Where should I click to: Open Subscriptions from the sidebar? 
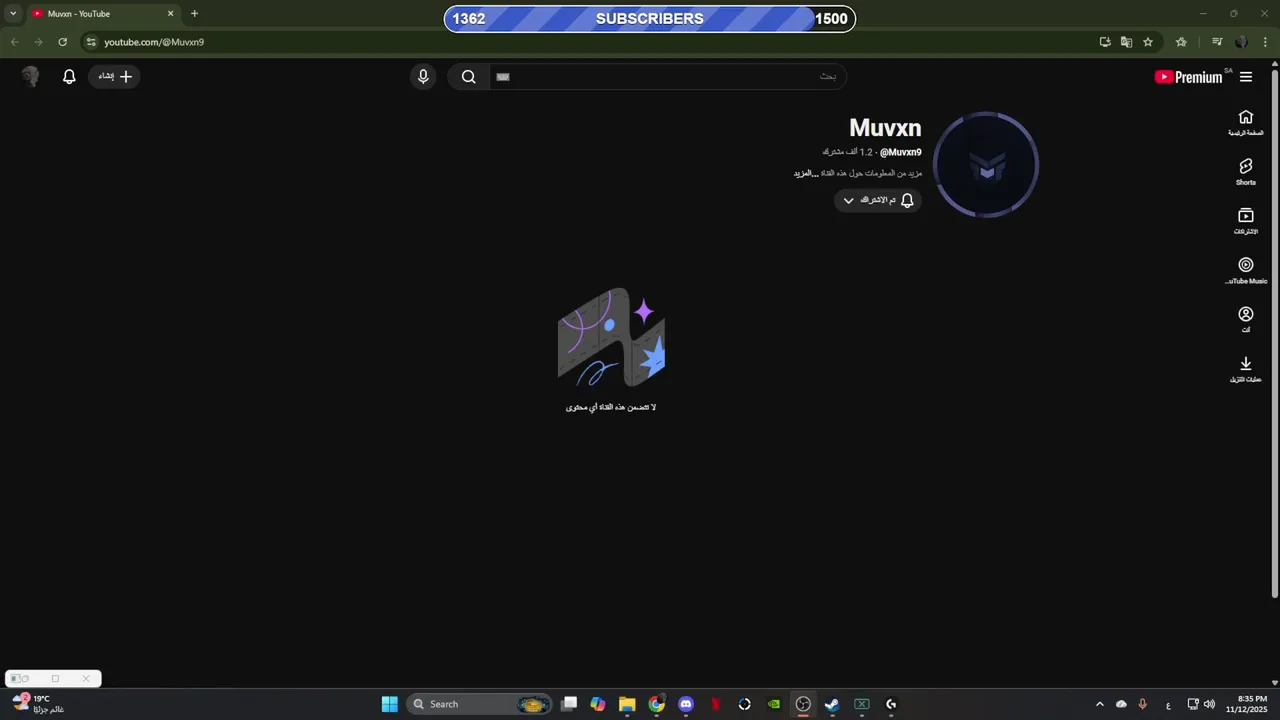tap(1246, 221)
